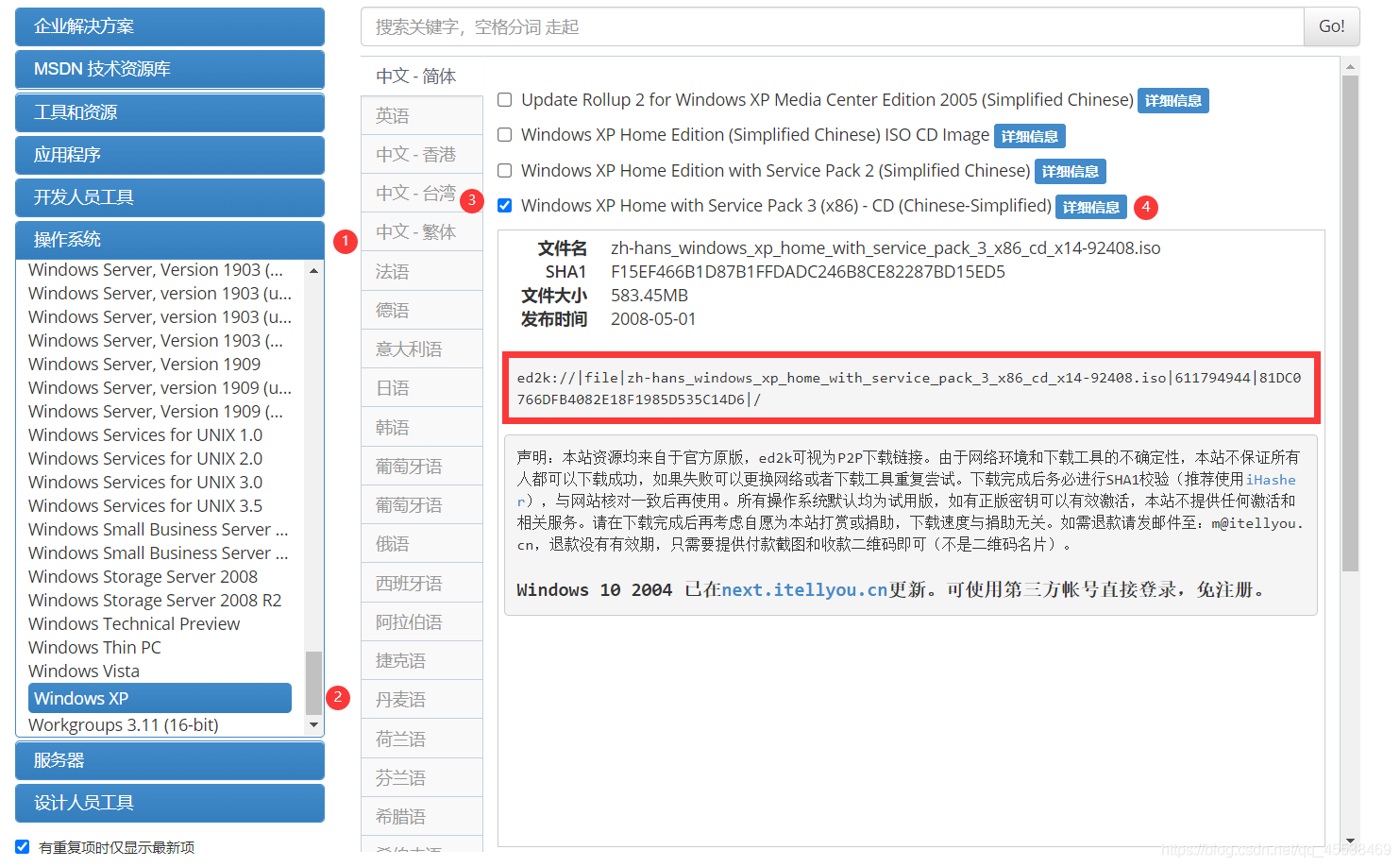
Task: Check Windows XP Home Edition ISO CD Image checkbox
Action: click(x=505, y=135)
